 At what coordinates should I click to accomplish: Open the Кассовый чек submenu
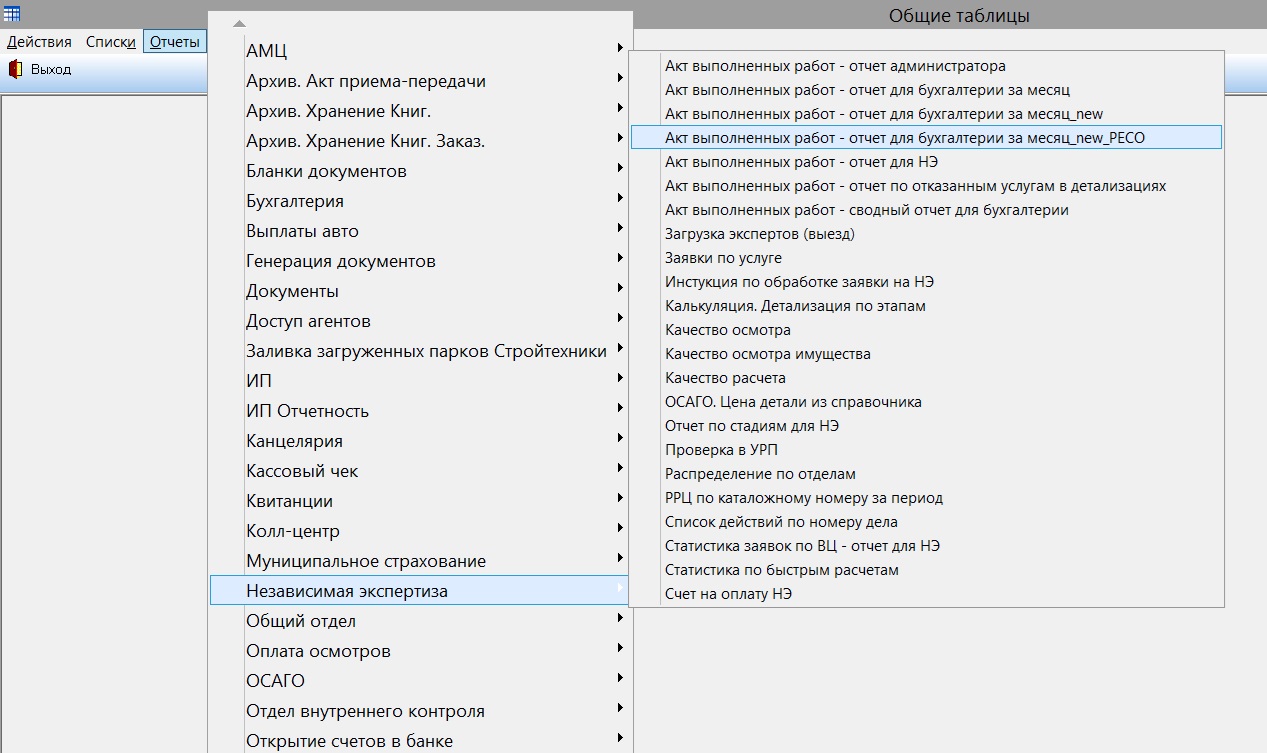point(421,471)
